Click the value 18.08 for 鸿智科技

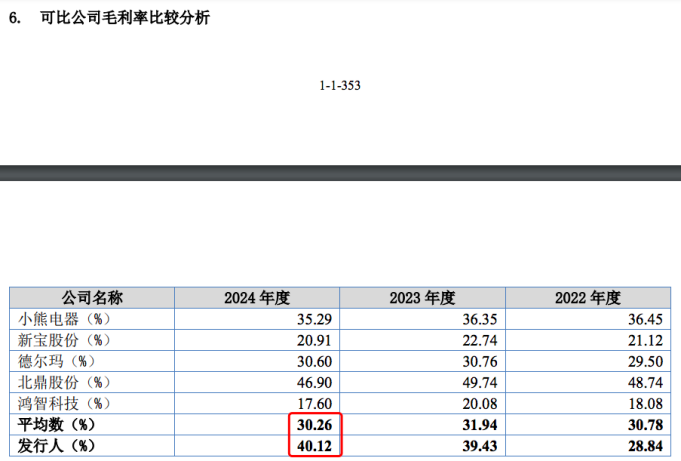click(645, 404)
